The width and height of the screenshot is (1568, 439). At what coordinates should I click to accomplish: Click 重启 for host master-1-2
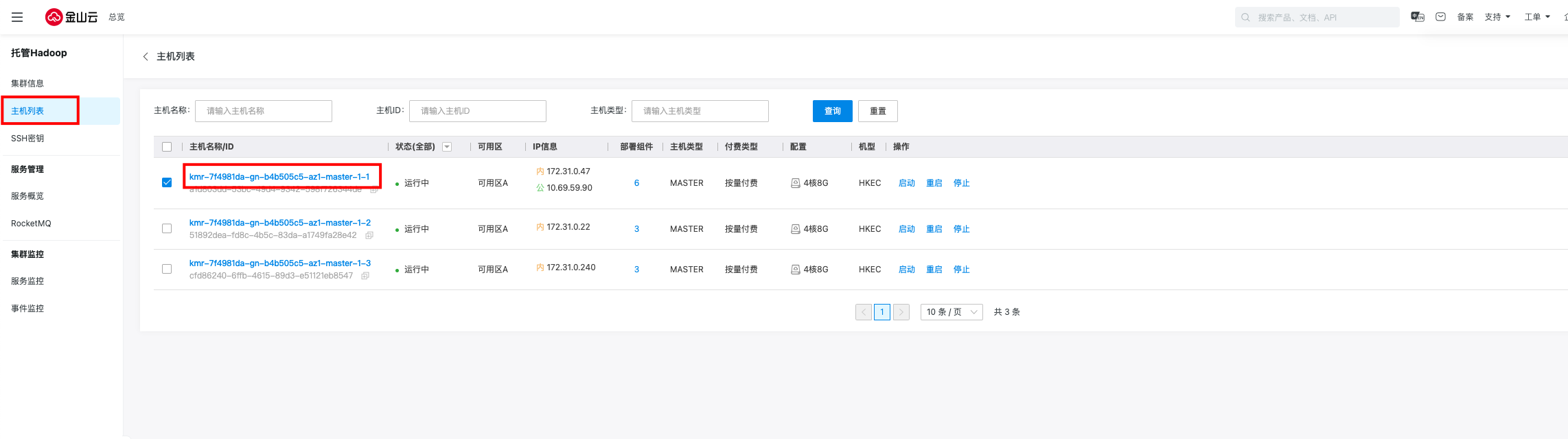click(x=934, y=229)
